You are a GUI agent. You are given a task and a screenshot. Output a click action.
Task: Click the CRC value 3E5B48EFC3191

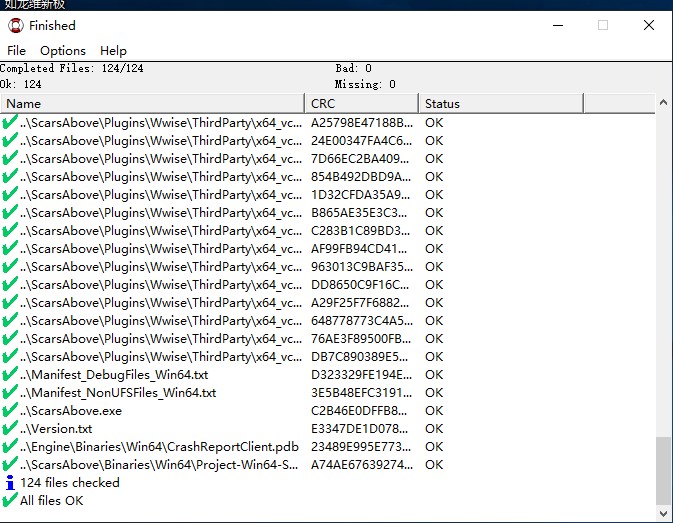(361, 393)
